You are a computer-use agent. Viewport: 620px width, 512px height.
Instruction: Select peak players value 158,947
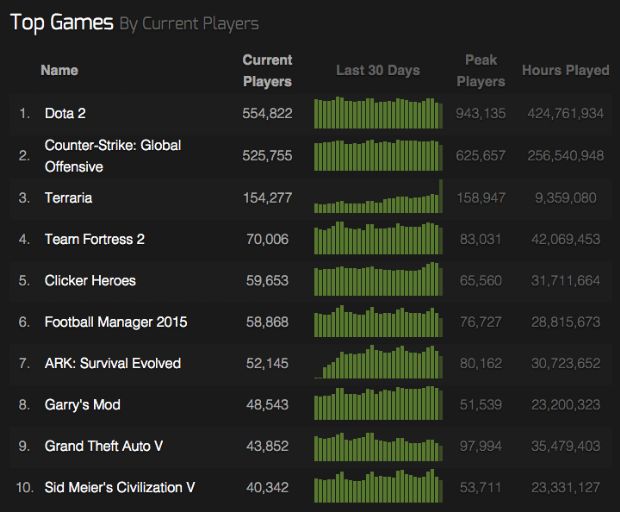coord(481,198)
